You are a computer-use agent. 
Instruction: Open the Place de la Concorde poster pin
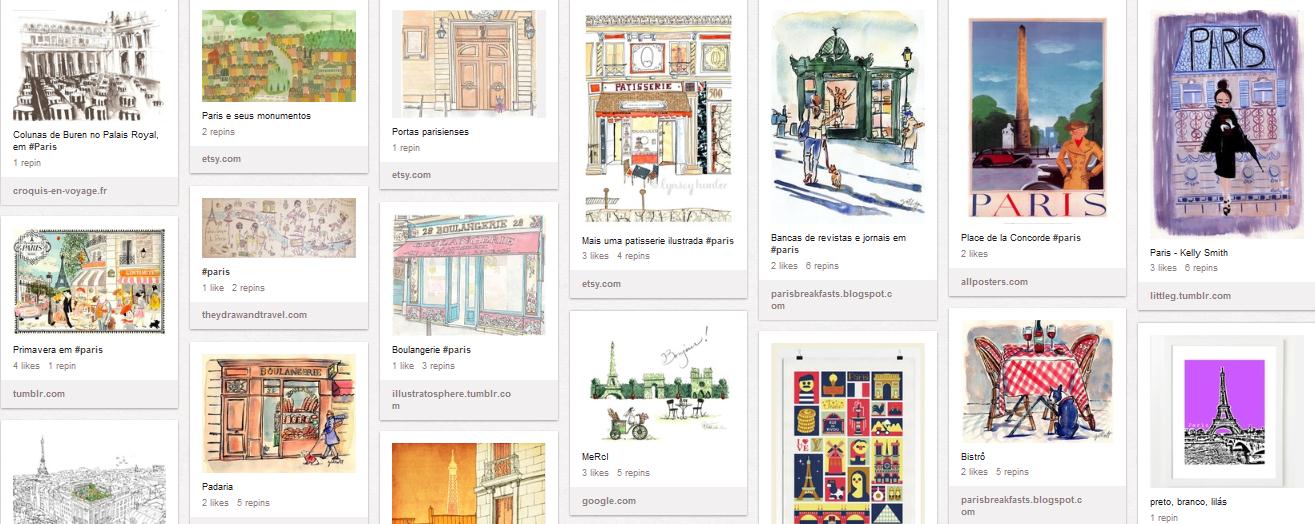[1038, 118]
